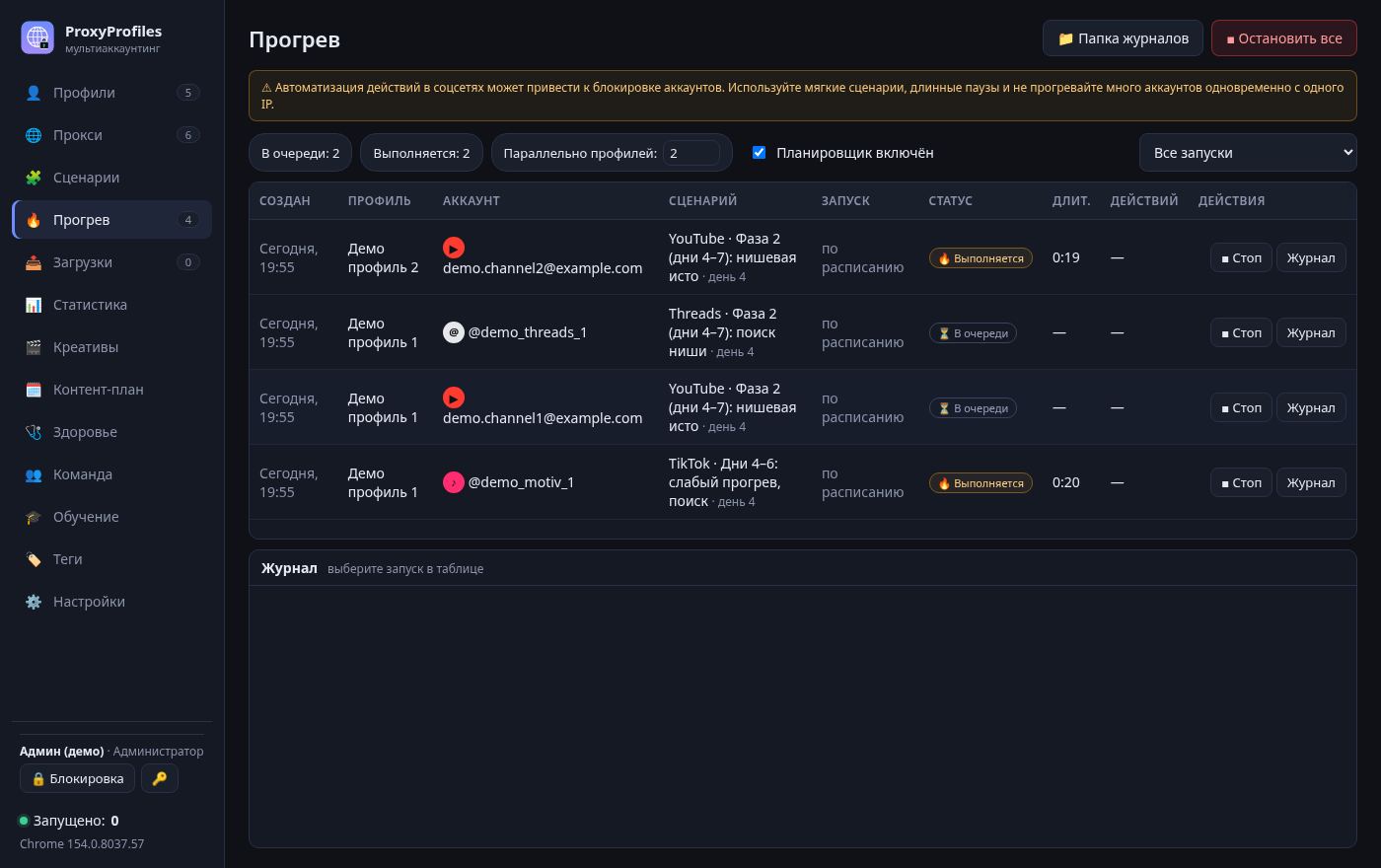Click the Threads icon next to @demo_threads_1

(x=454, y=332)
